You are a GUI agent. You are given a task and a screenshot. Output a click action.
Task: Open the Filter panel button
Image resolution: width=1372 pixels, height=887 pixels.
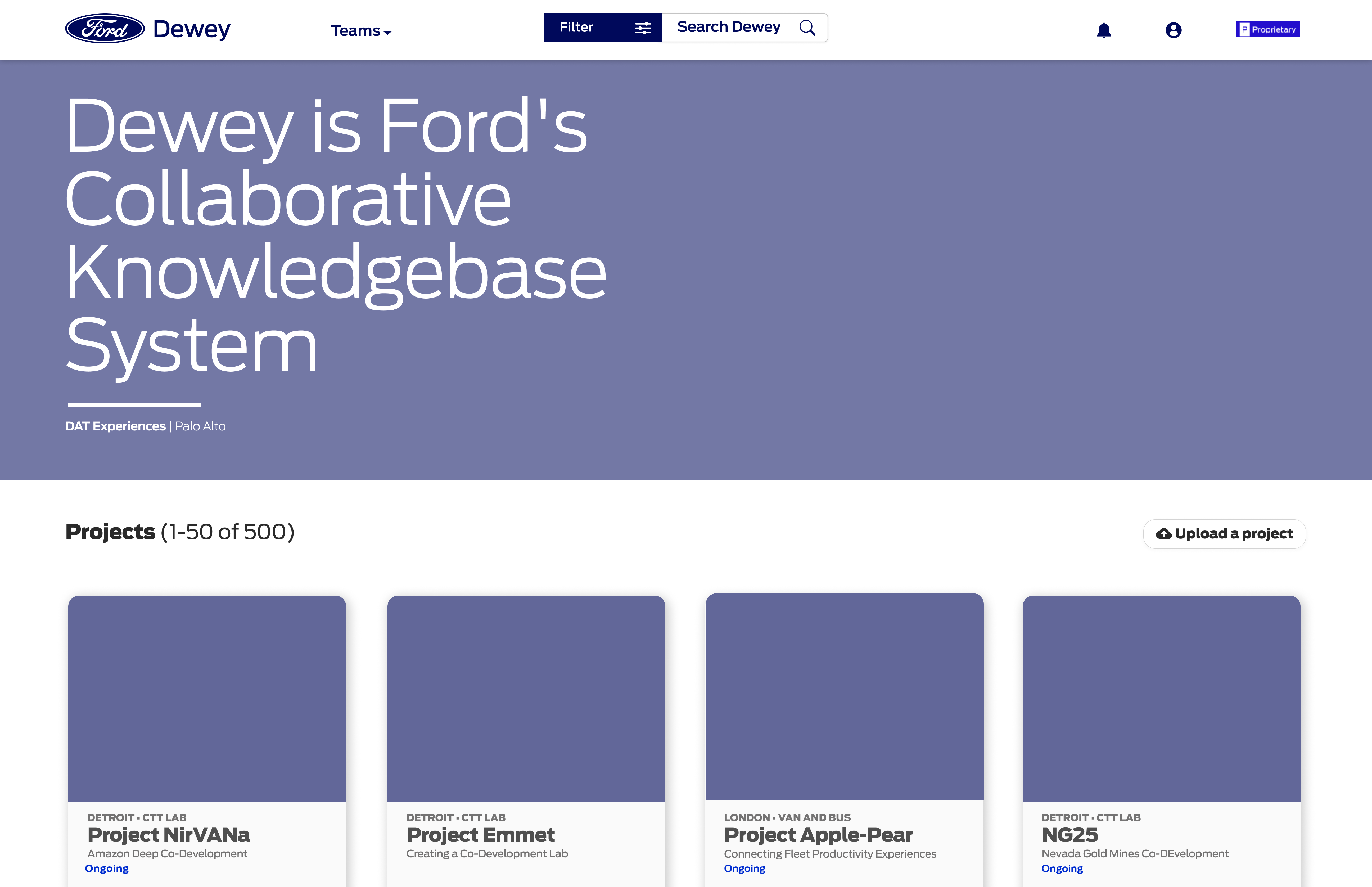click(x=603, y=28)
